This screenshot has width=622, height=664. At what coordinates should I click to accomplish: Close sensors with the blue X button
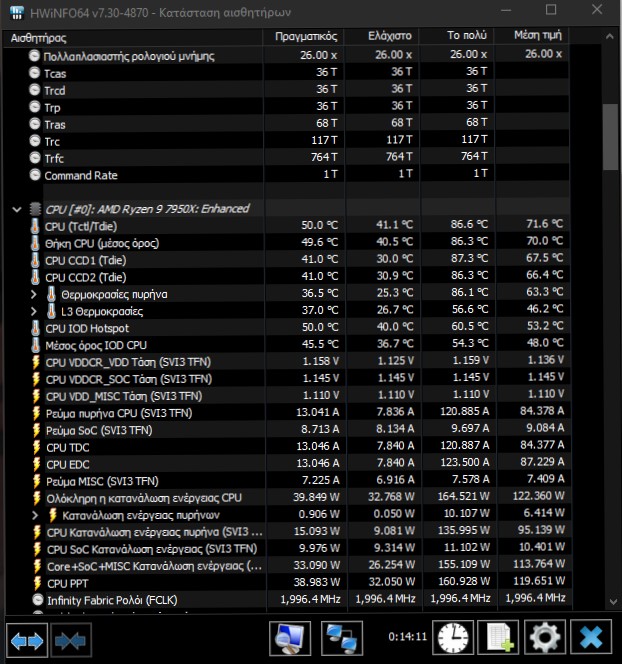pyautogui.click(x=591, y=637)
